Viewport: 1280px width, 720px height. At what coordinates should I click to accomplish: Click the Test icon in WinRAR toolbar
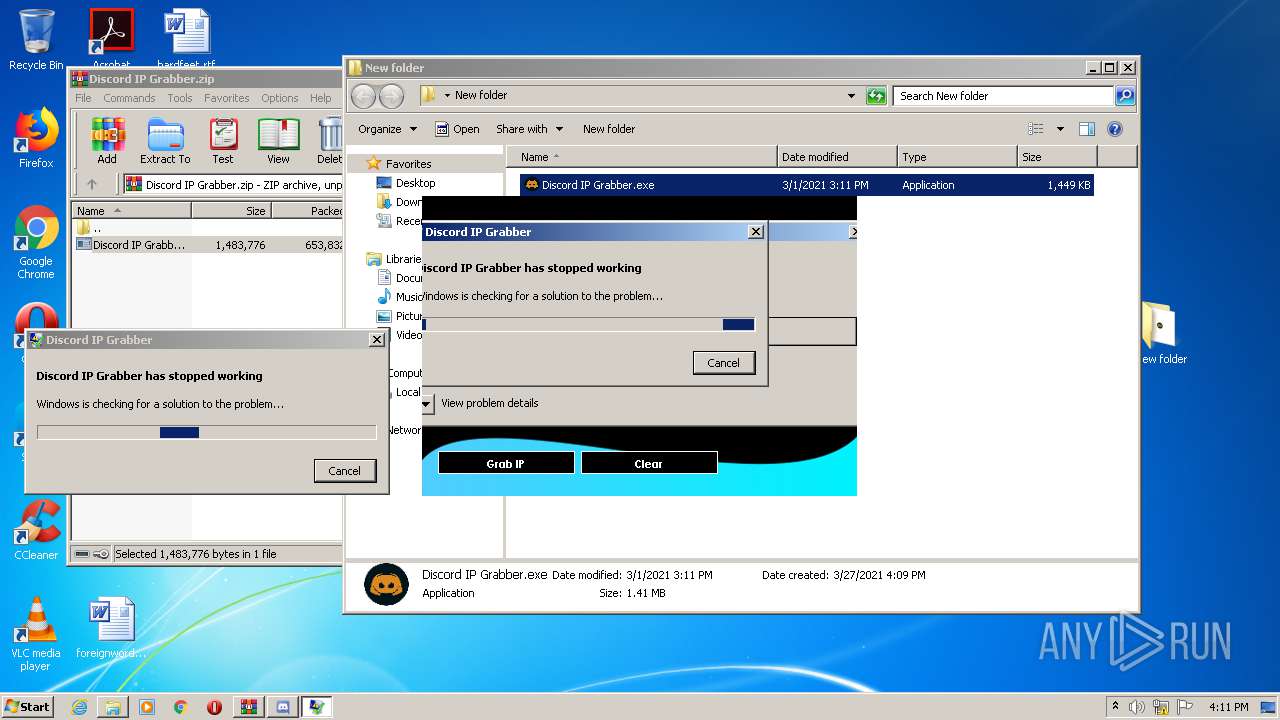tap(223, 140)
